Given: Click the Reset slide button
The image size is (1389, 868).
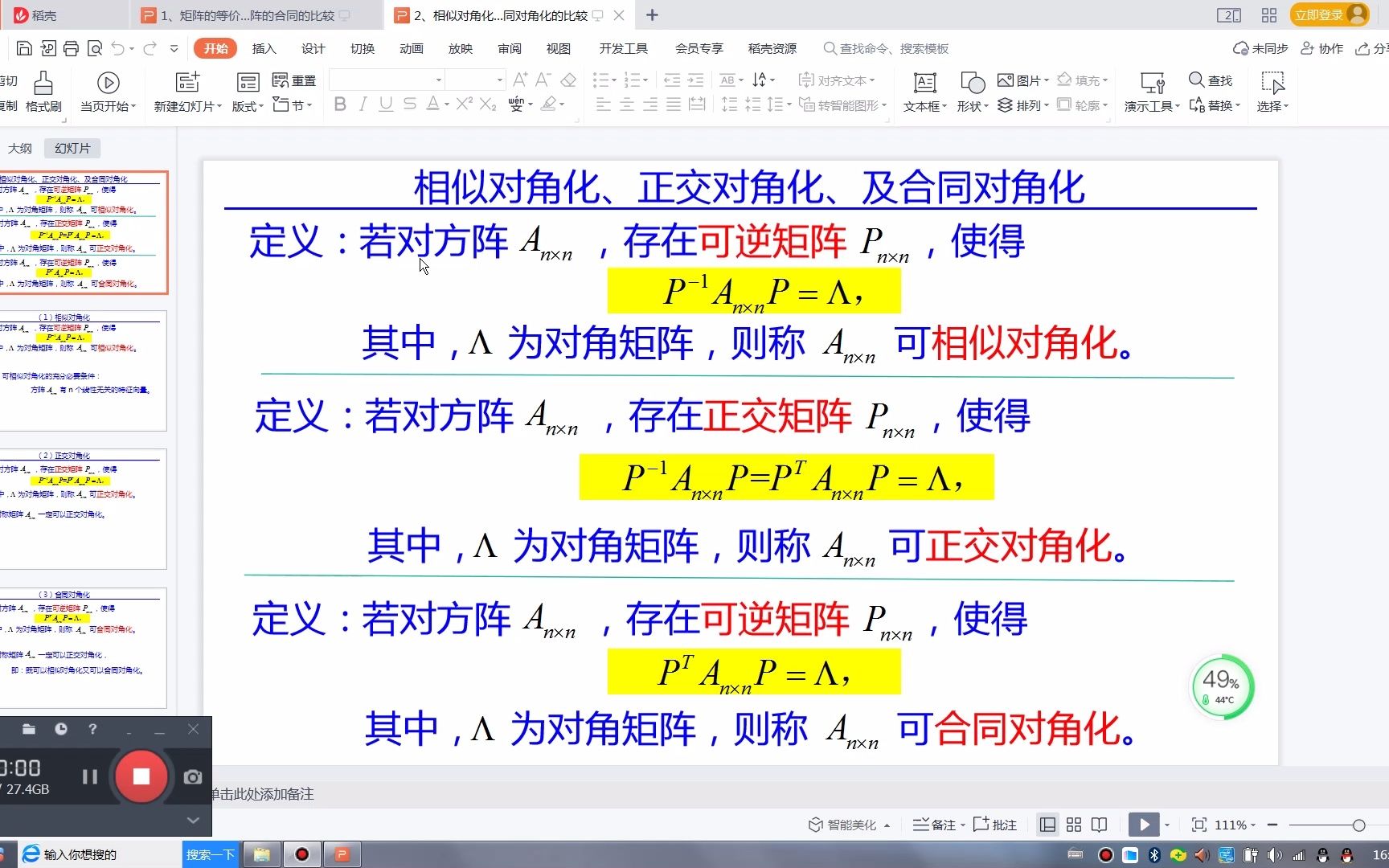Looking at the screenshot, I should pyautogui.click(x=294, y=80).
